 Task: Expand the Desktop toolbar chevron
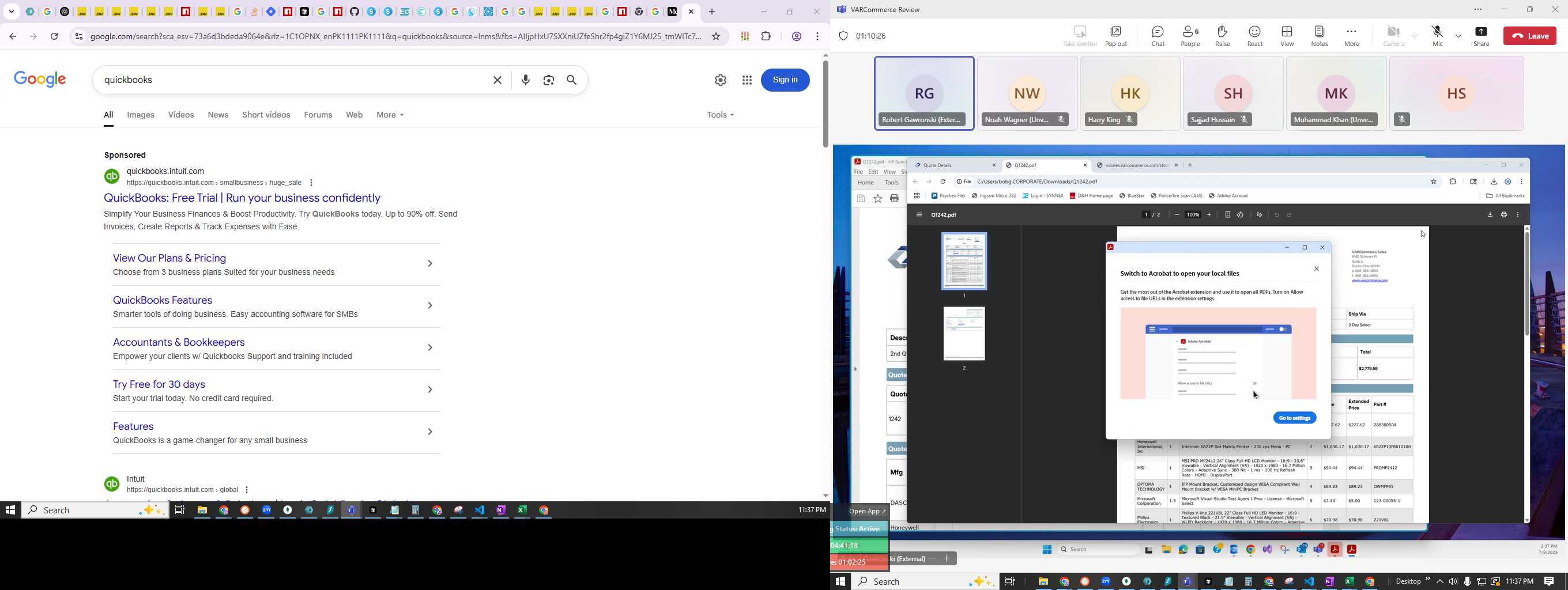1427,580
